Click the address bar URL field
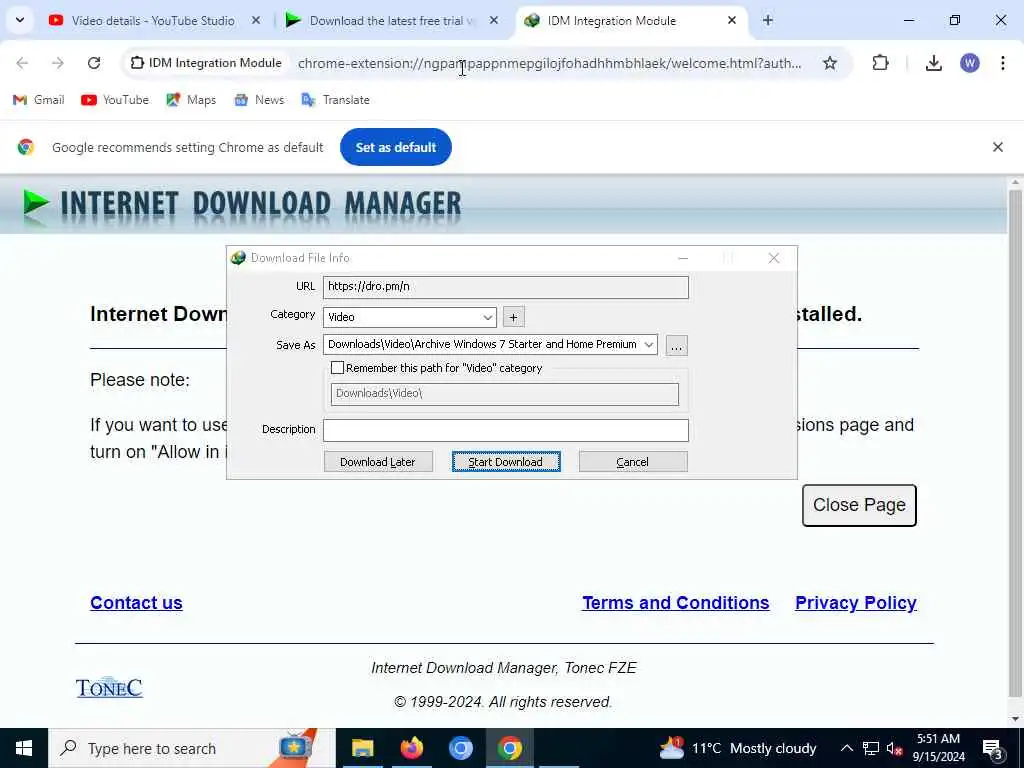Viewport: 1024px width, 768px height. (549, 63)
